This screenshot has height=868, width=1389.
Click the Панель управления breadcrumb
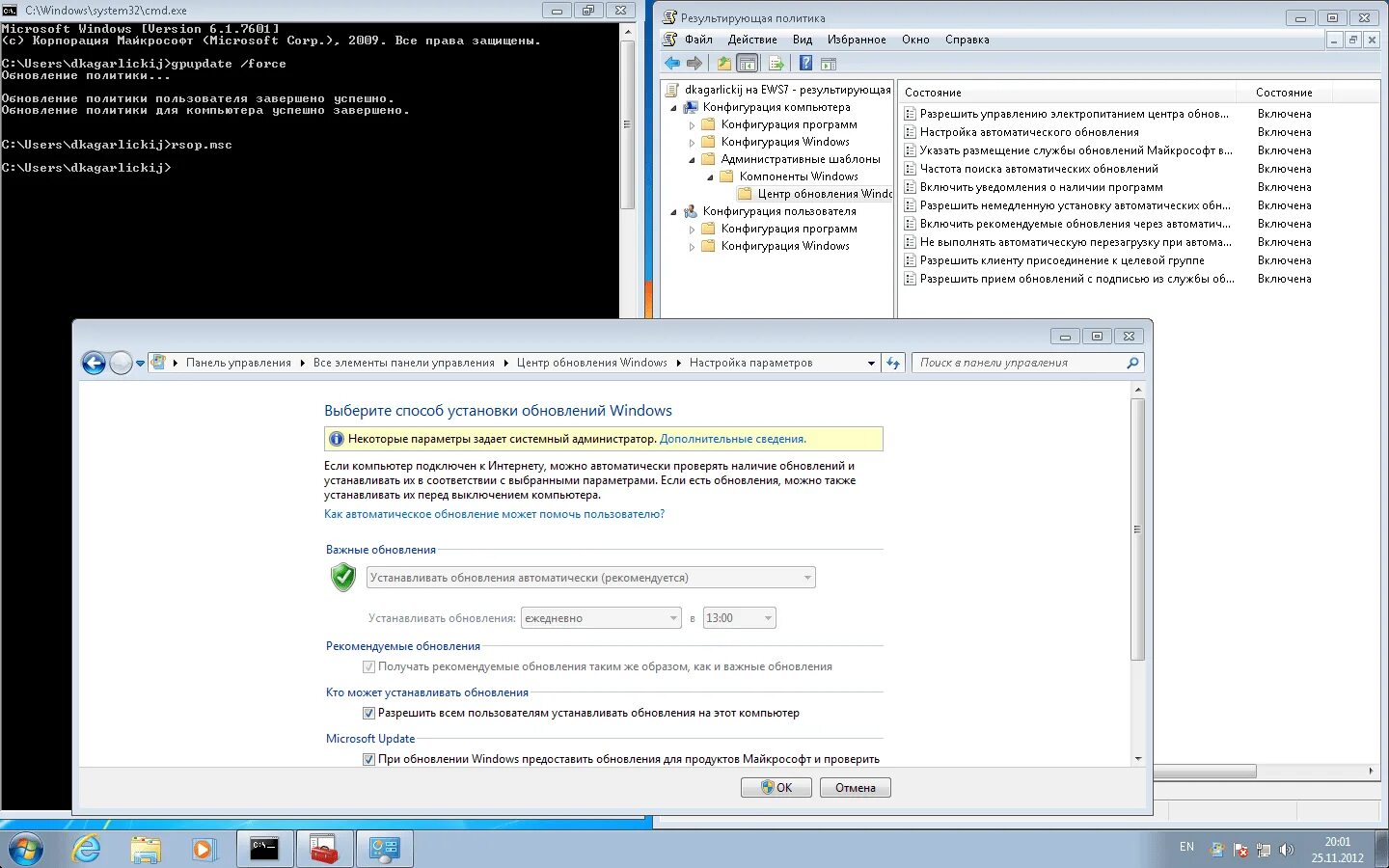(238, 363)
